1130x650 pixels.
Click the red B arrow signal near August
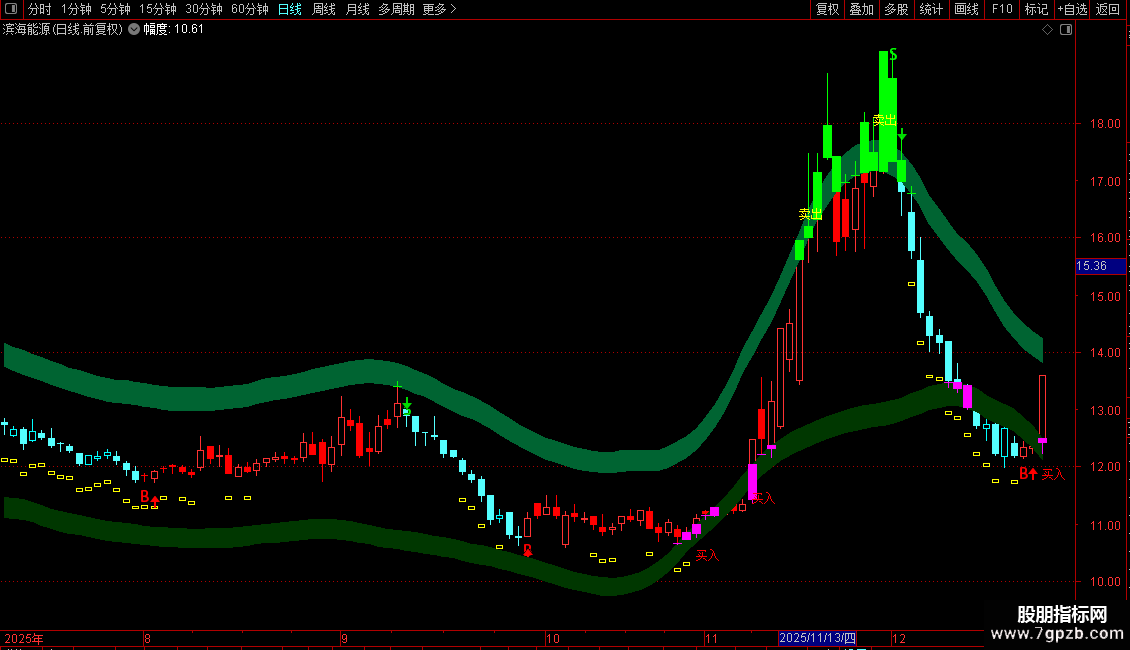point(149,497)
